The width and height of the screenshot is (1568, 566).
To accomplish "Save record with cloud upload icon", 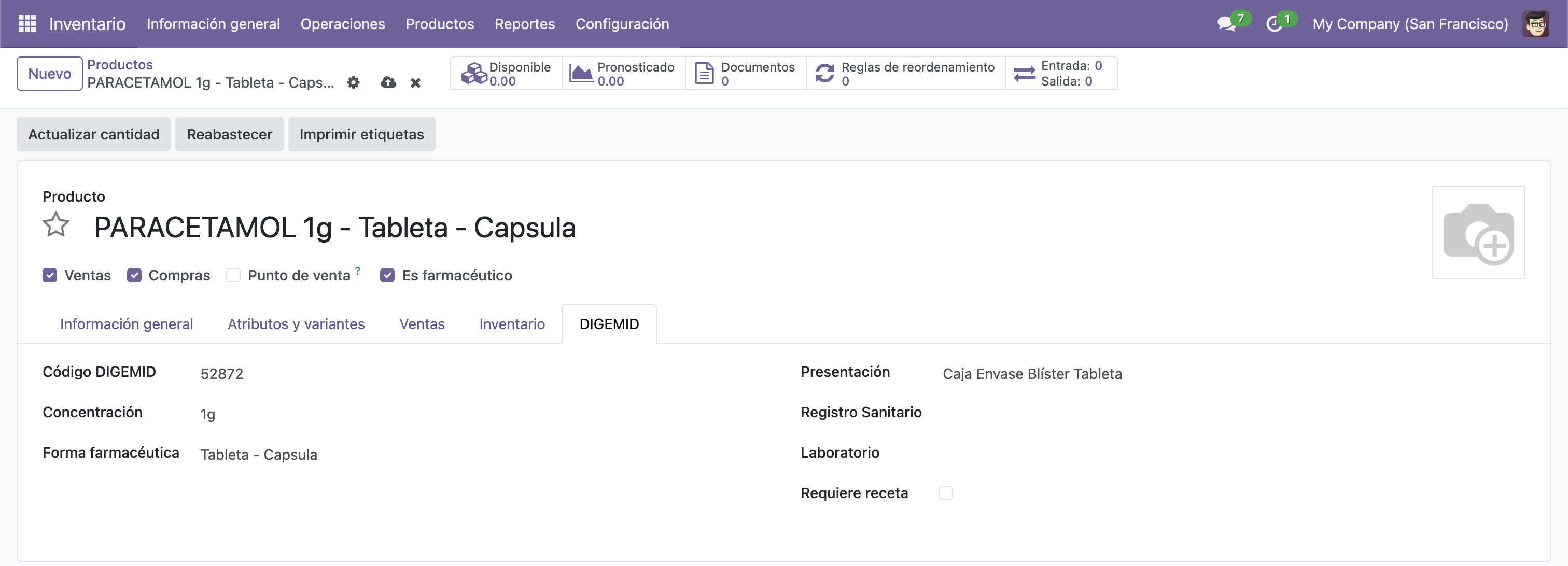I will (x=388, y=82).
